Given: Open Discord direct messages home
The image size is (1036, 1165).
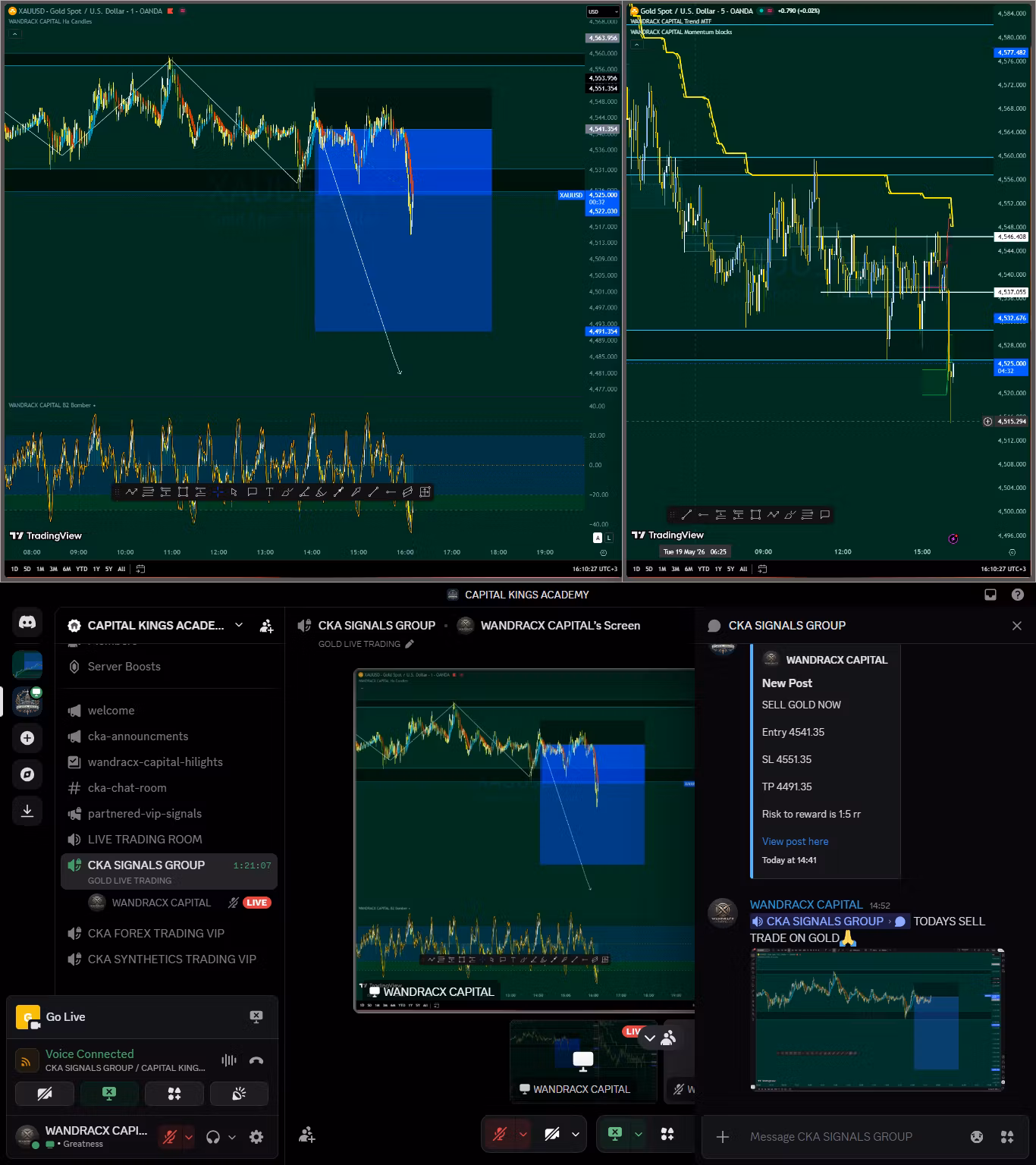Looking at the screenshot, I should (x=27, y=623).
